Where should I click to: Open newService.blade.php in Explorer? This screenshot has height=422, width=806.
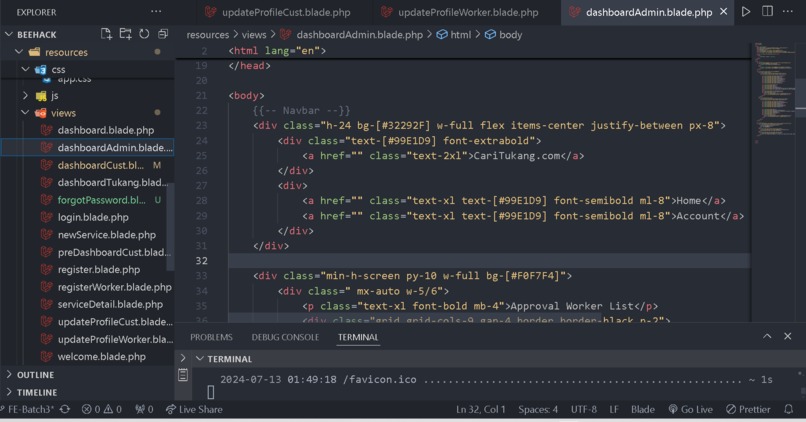[106, 234]
